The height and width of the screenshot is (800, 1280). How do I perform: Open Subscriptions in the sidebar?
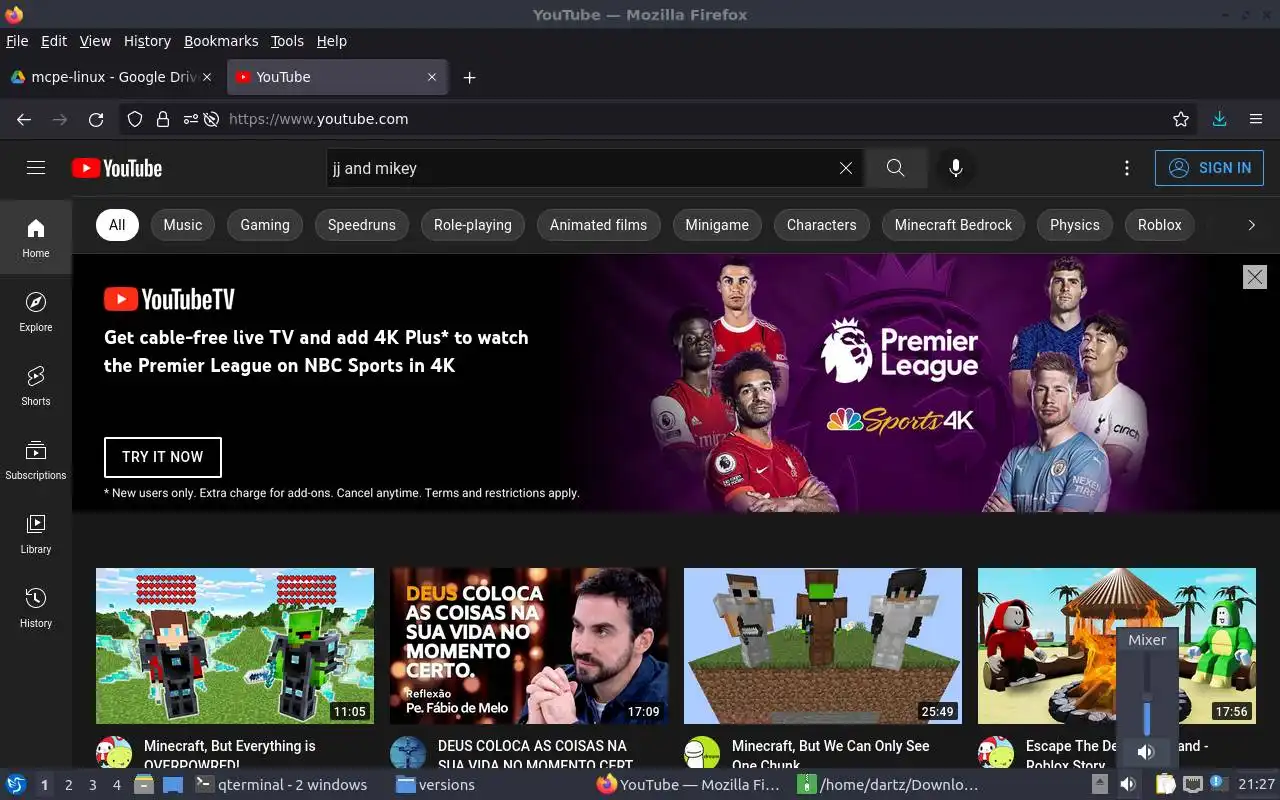(36, 459)
